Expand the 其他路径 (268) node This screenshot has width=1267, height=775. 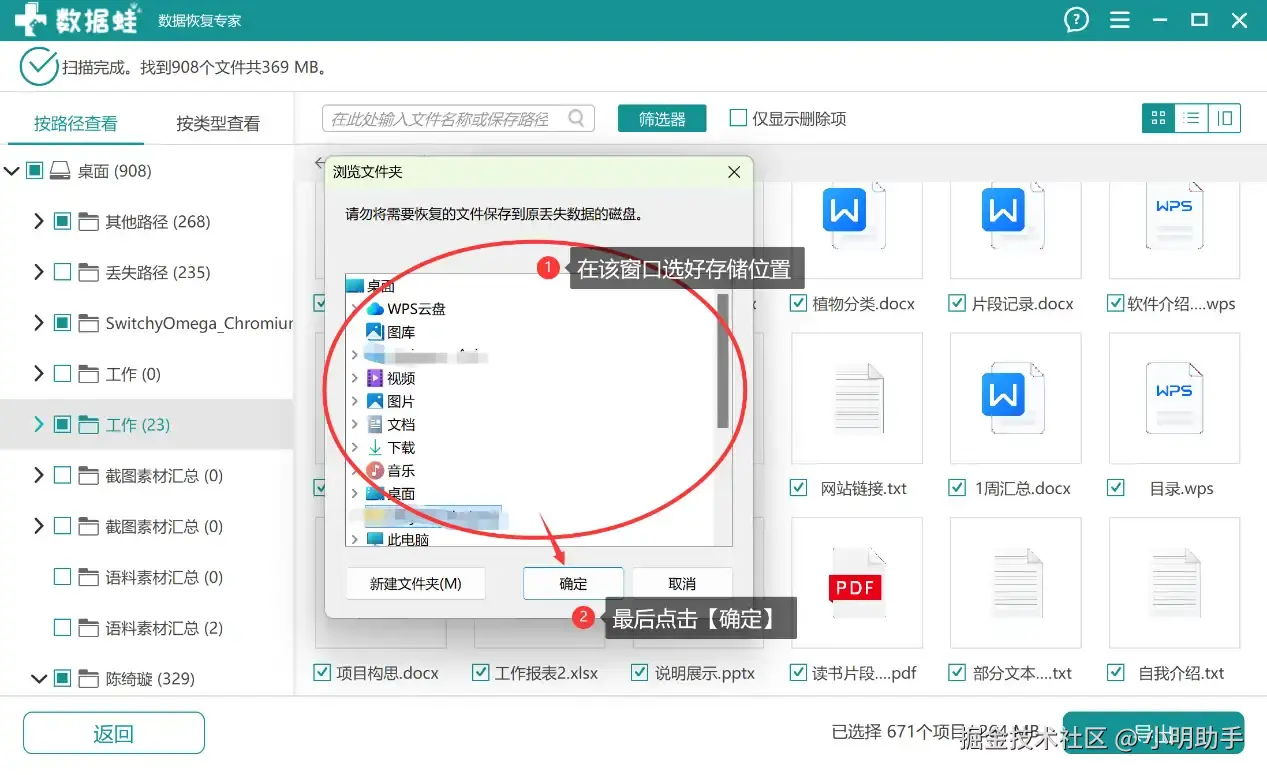pos(39,221)
